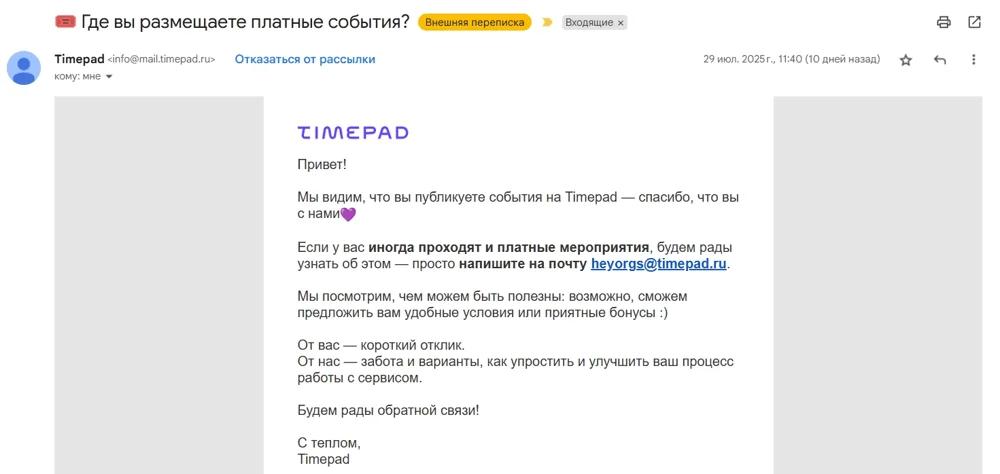Screen dimensions: 1000x474
Task: Click the Входящие label chip
Action: (x=588, y=23)
